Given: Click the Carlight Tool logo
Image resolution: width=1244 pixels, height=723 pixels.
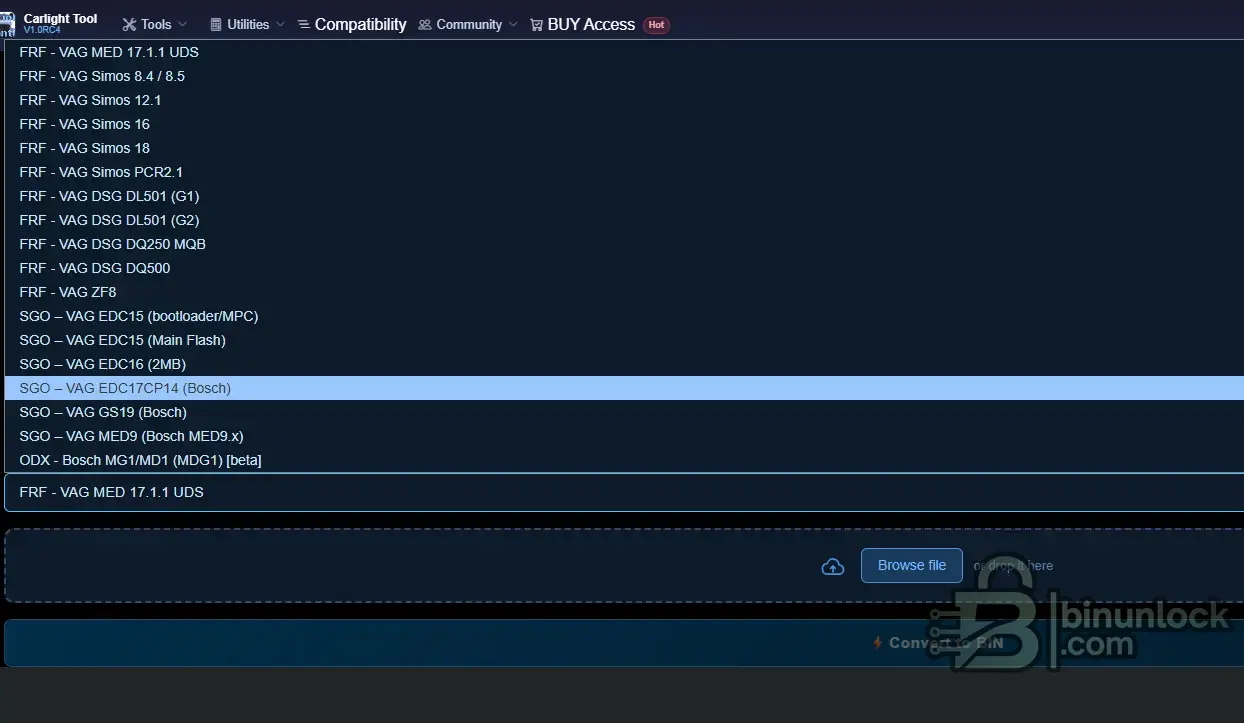Looking at the screenshot, I should pos(8,24).
